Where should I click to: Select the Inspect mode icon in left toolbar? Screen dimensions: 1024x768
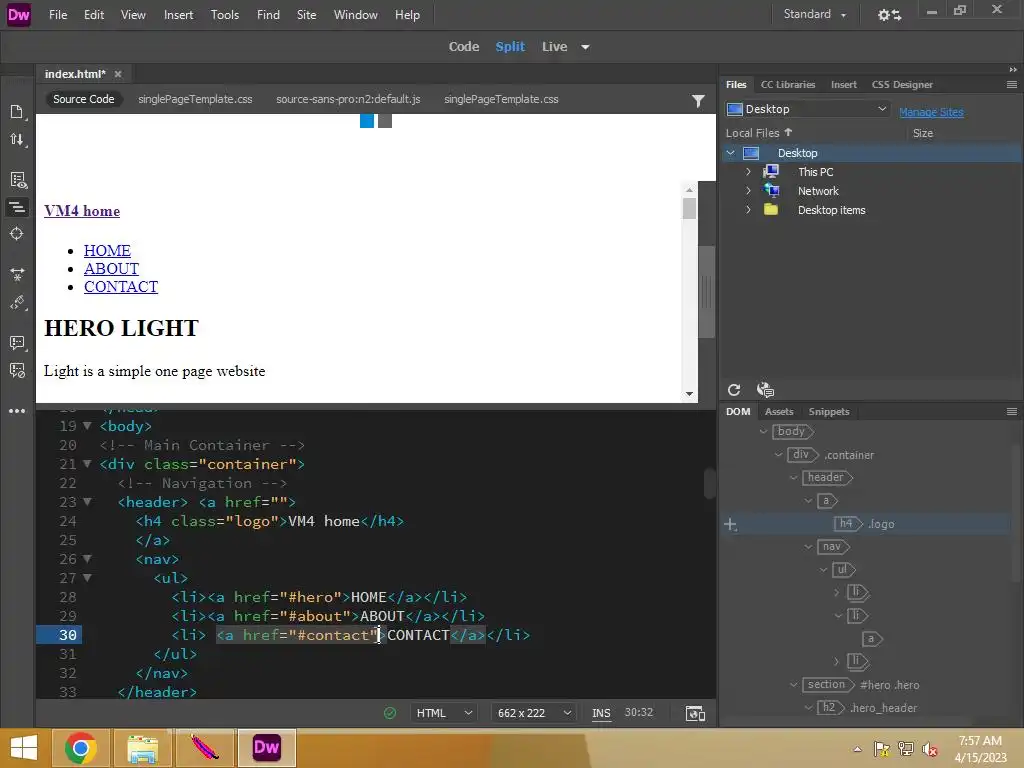point(17,180)
